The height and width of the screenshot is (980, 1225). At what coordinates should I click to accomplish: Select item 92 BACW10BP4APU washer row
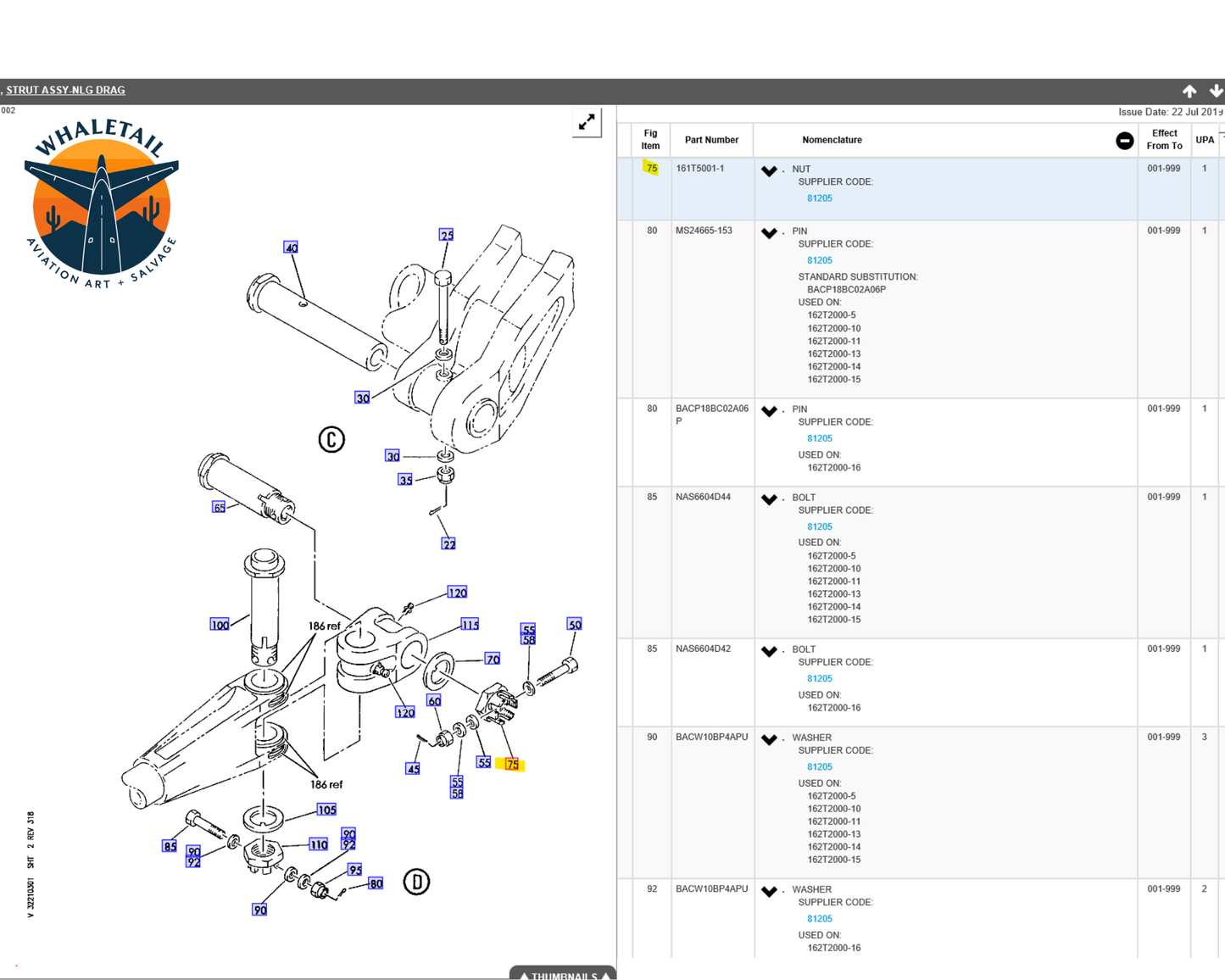[920, 919]
